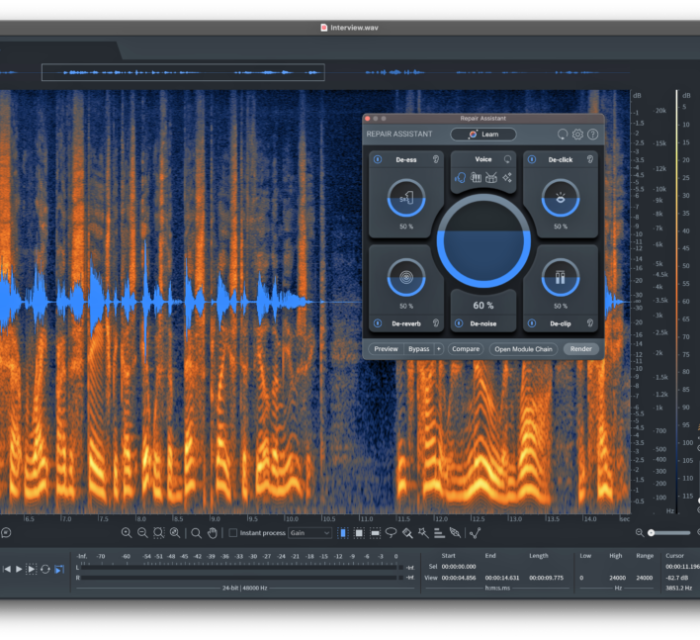Enable the Instant process checkbox
Image resolution: width=700 pixels, height=640 pixels.
click(233, 533)
